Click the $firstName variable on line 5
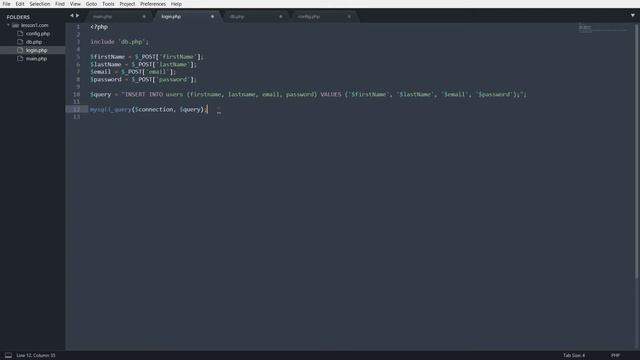The width and height of the screenshot is (640, 360). 108,57
